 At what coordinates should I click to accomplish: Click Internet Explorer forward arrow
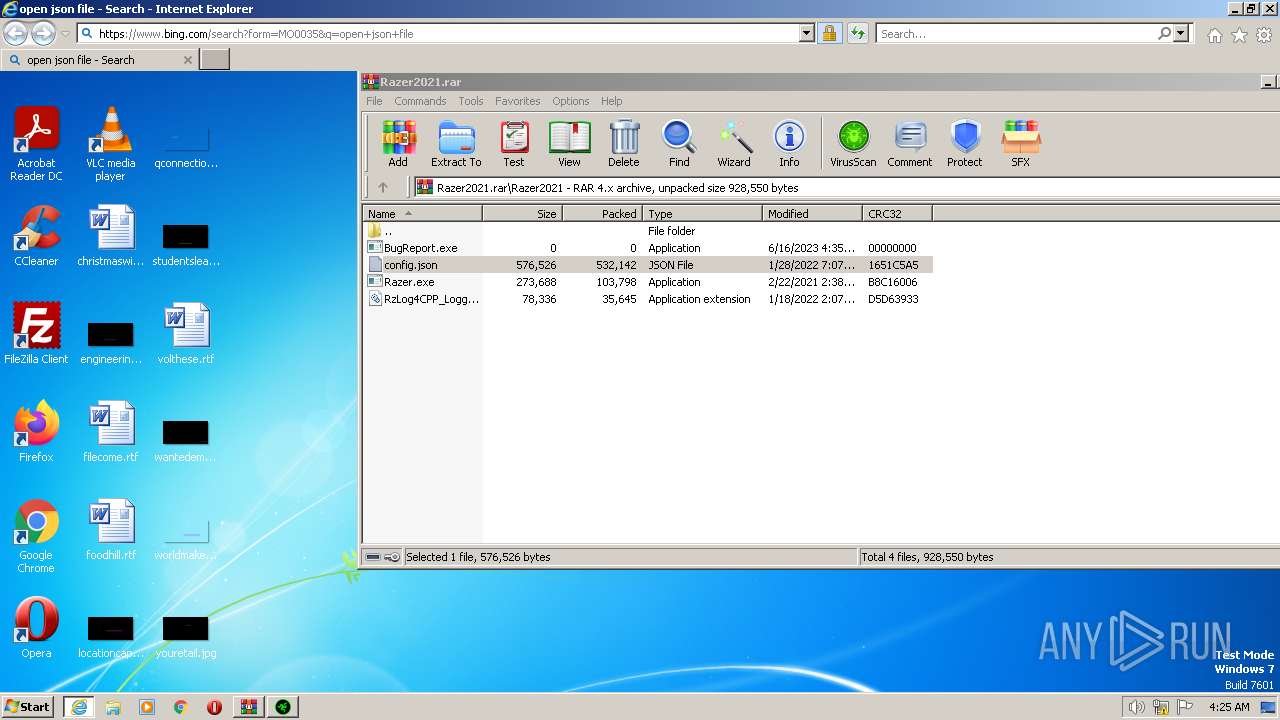tap(43, 33)
